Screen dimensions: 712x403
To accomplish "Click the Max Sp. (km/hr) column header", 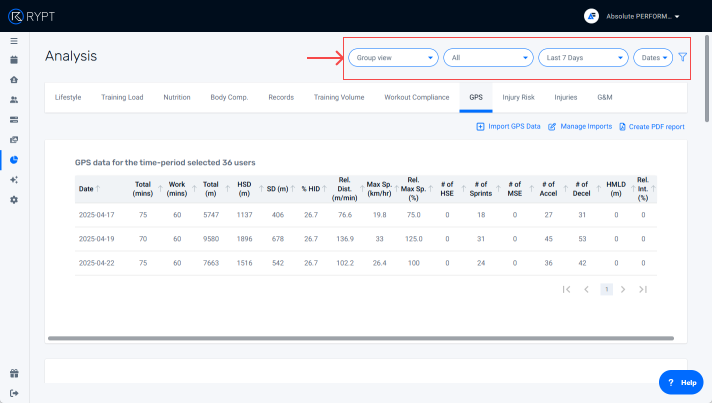I will (x=379, y=189).
